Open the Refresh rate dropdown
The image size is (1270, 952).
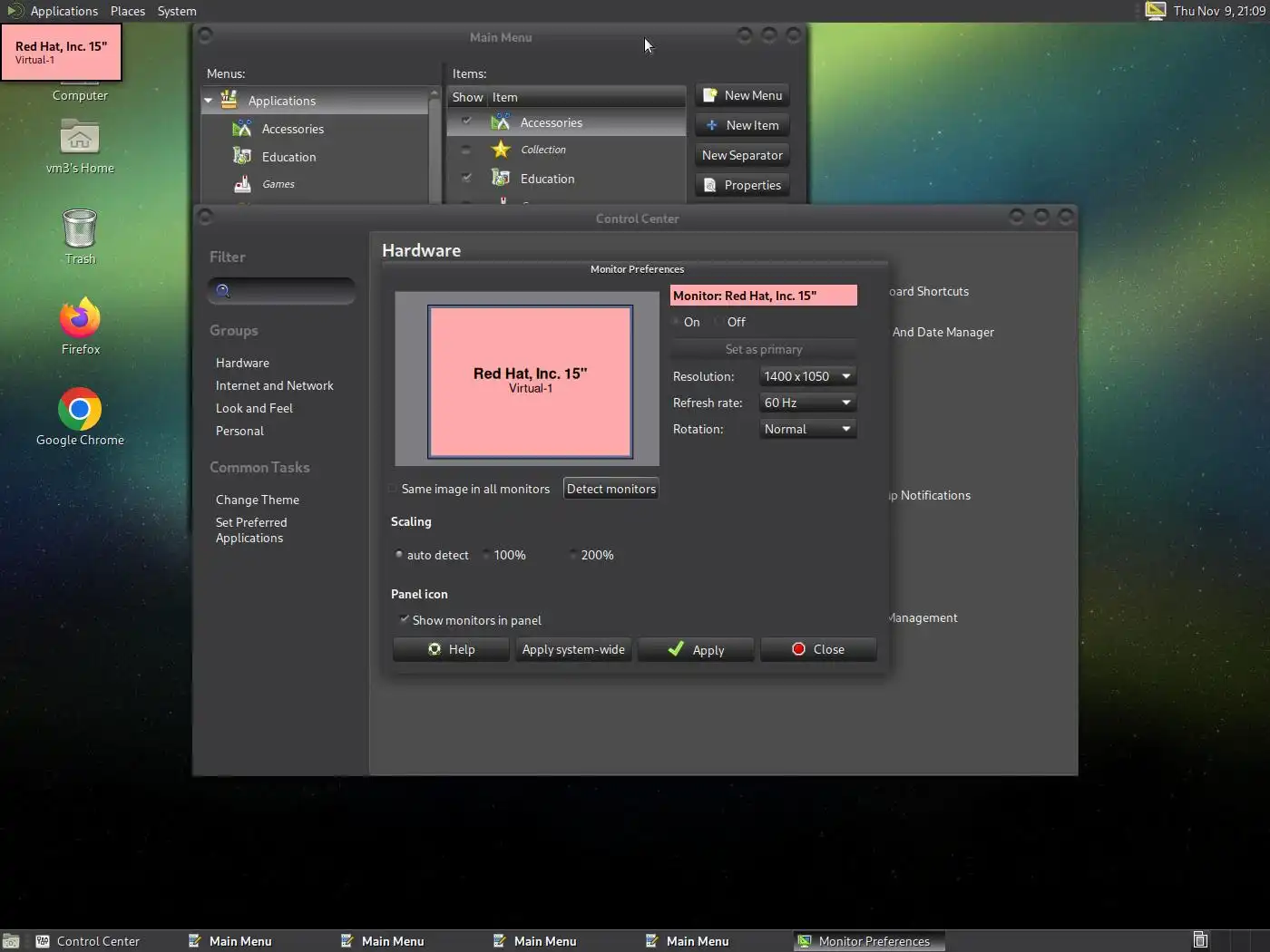pyautogui.click(x=807, y=403)
